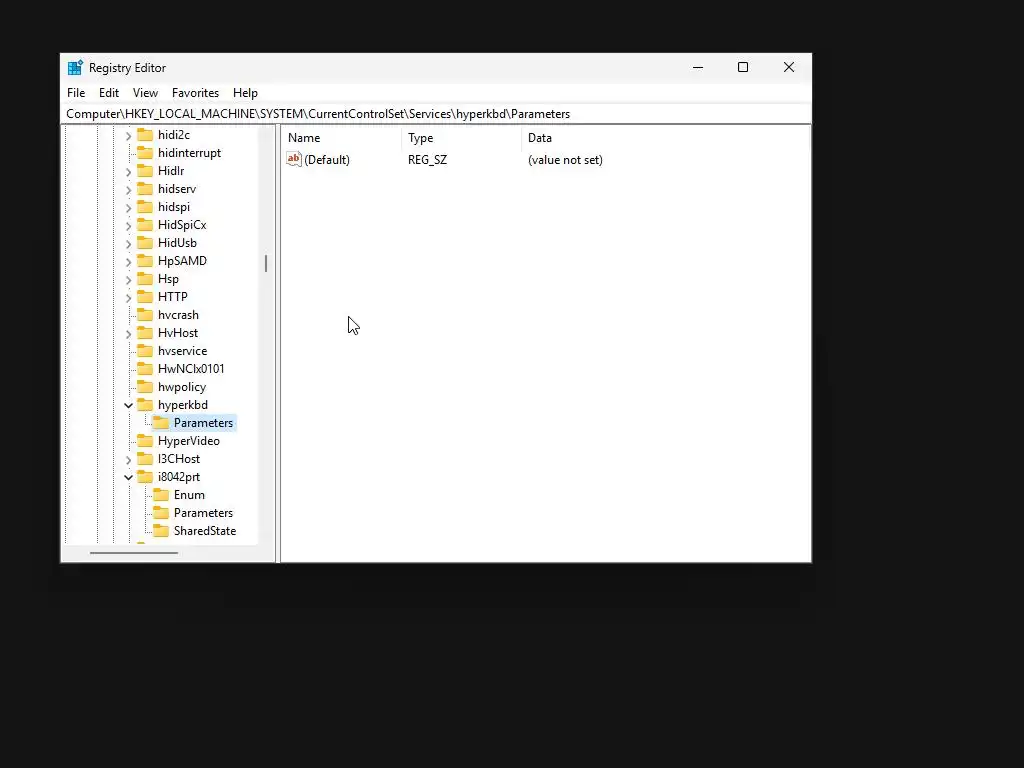Select the hwpolicy folder icon

point(145,387)
